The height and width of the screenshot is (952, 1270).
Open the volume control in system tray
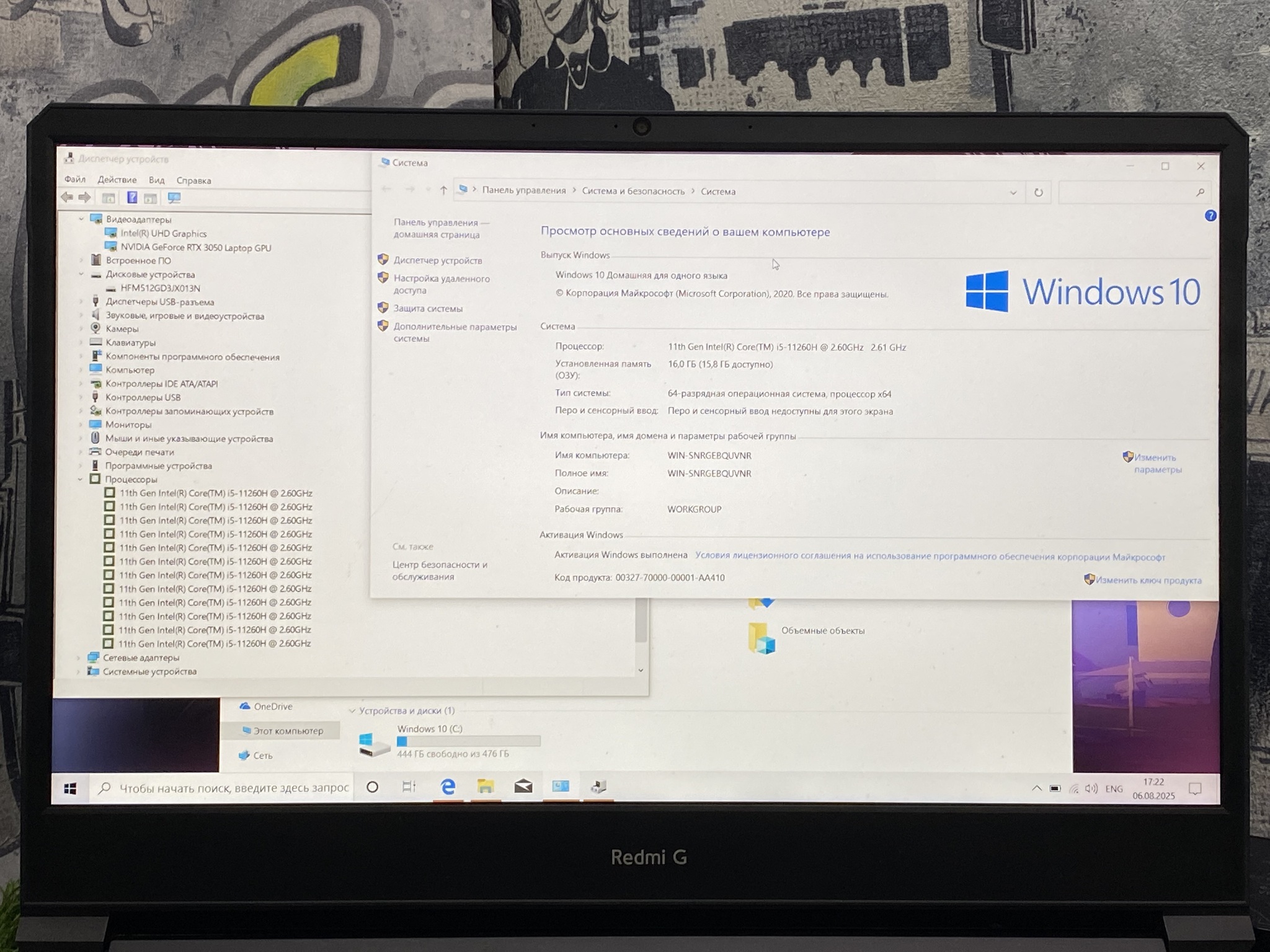tap(1091, 788)
